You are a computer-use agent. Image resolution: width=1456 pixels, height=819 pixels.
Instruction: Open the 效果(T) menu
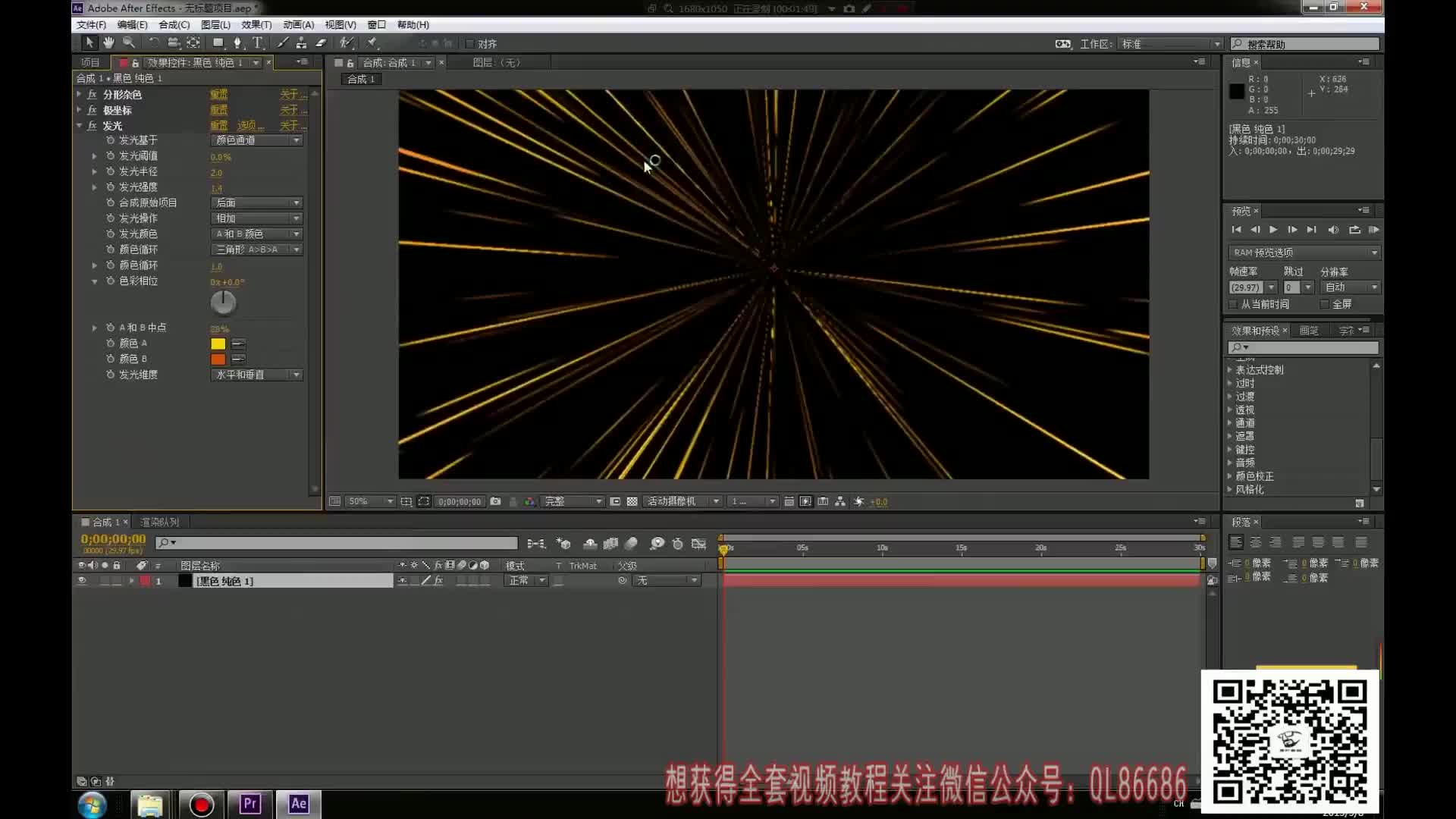(256, 24)
